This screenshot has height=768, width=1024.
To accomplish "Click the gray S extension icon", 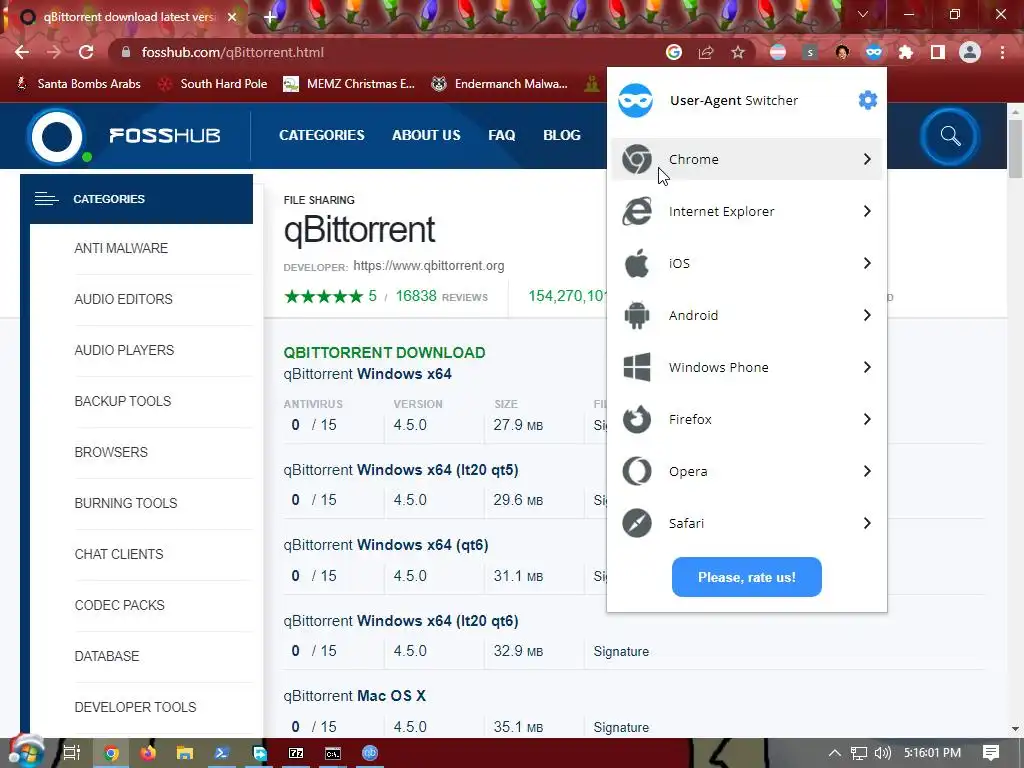I will tap(810, 52).
